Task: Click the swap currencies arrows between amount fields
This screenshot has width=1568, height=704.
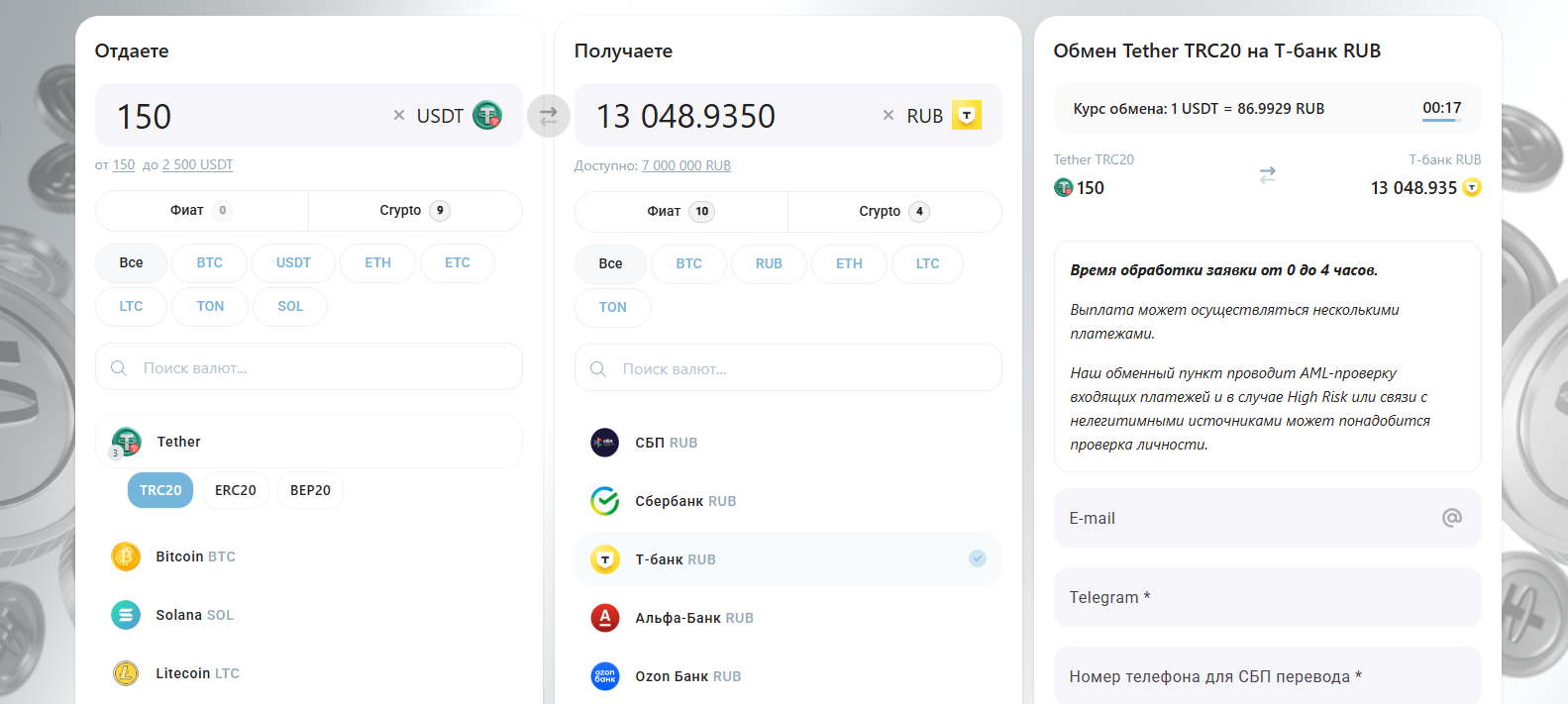Action: tap(548, 116)
